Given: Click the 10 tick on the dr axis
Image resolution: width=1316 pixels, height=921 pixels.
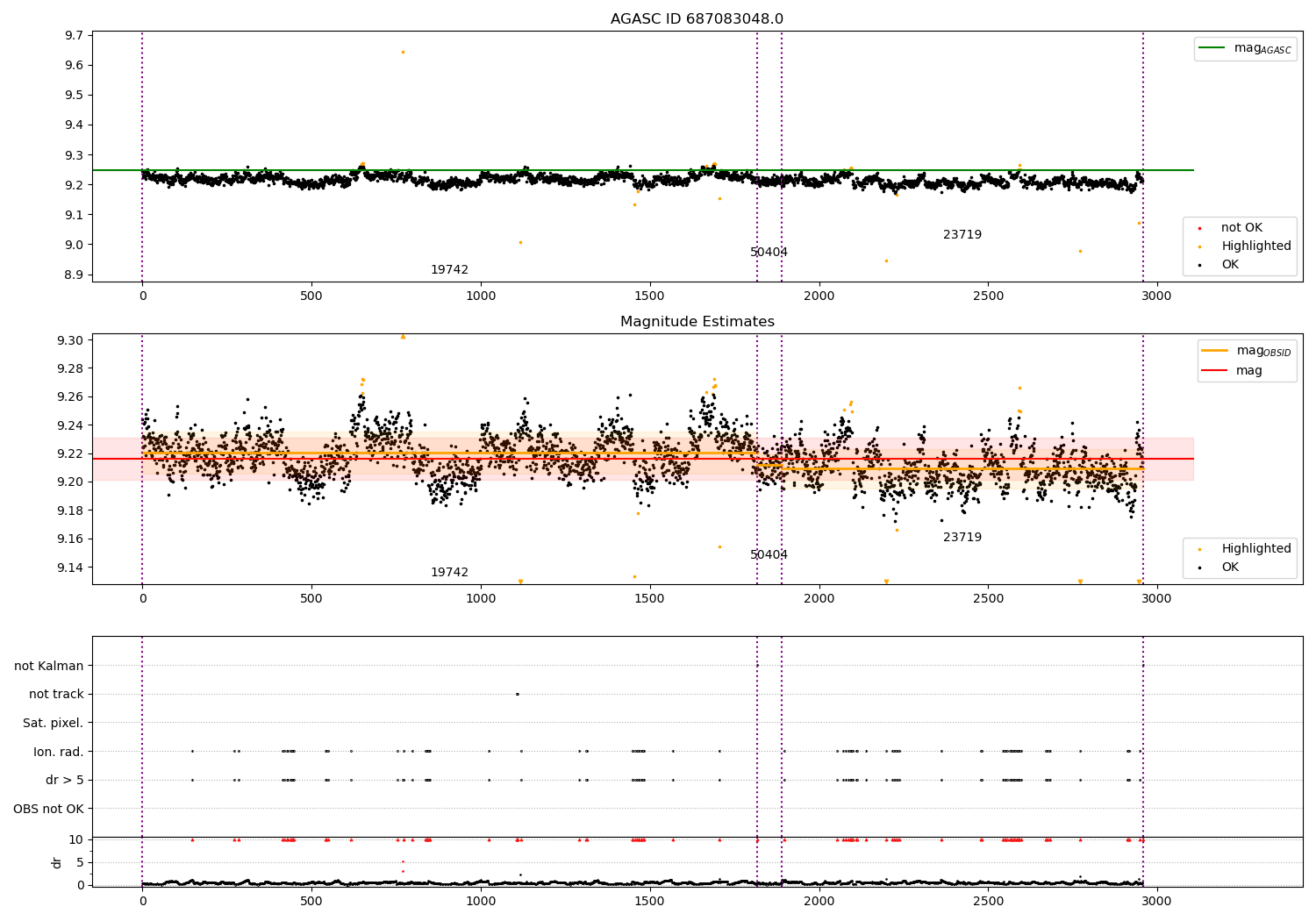Looking at the screenshot, I should click(x=76, y=839).
